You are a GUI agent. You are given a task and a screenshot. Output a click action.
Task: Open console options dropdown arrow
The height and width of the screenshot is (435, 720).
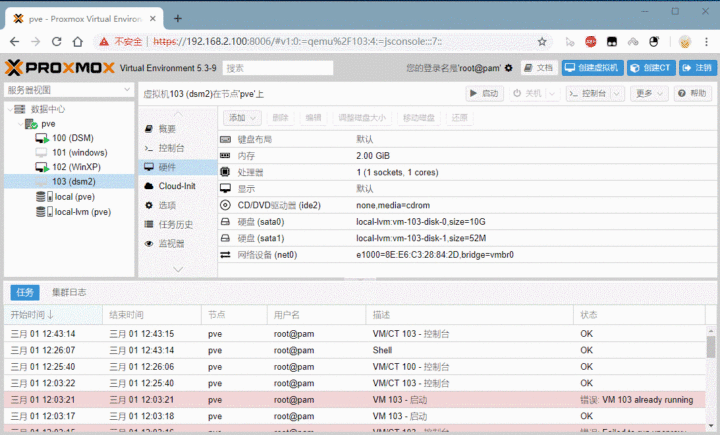[x=617, y=94]
